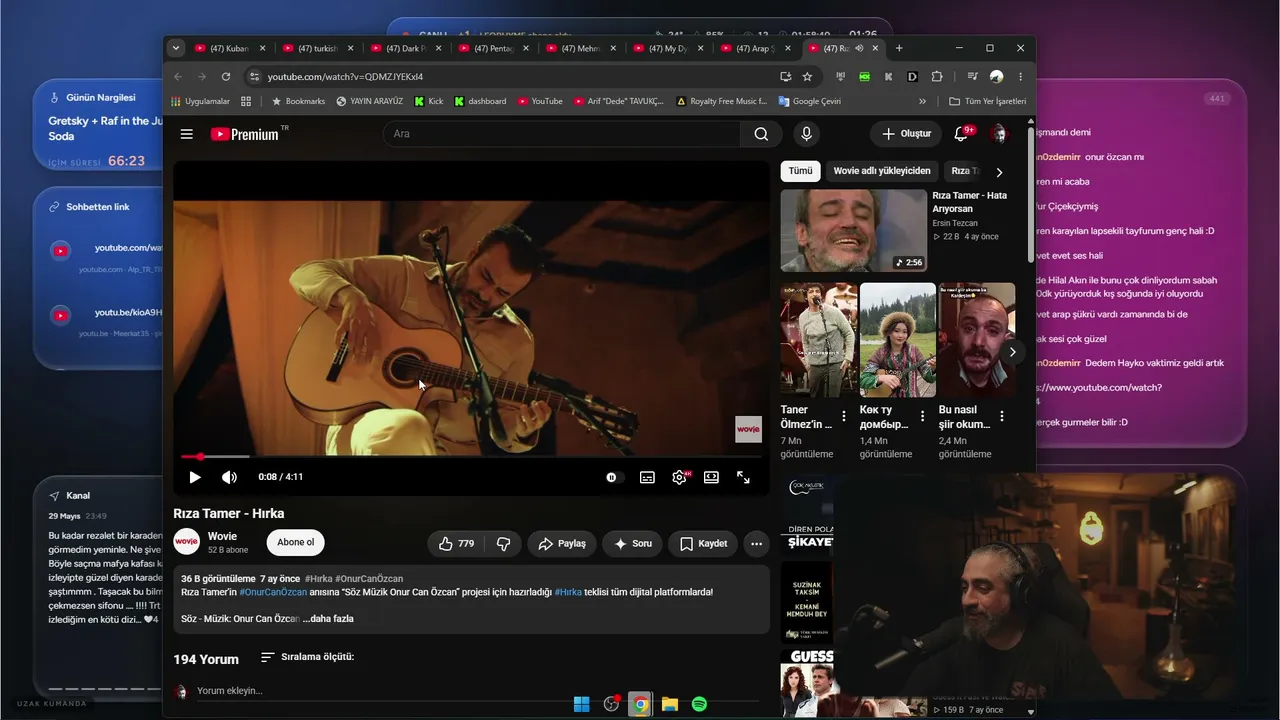Viewport: 1280px width, 720px height.
Task: Seek on the video progress bar
Action: tap(471, 456)
